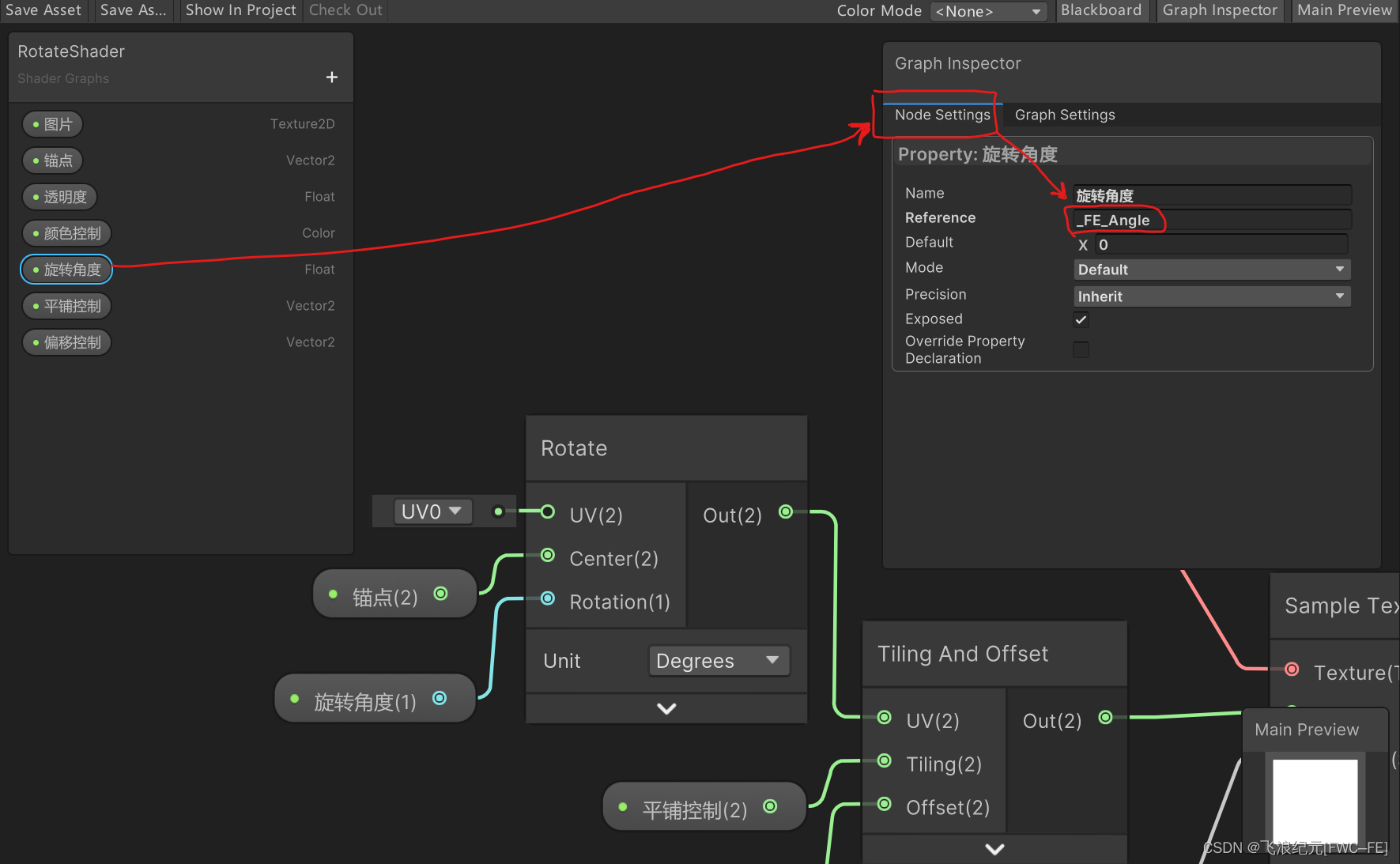The height and width of the screenshot is (864, 1400).
Task: Open the Unit dropdown set to Degrees
Action: (719, 661)
